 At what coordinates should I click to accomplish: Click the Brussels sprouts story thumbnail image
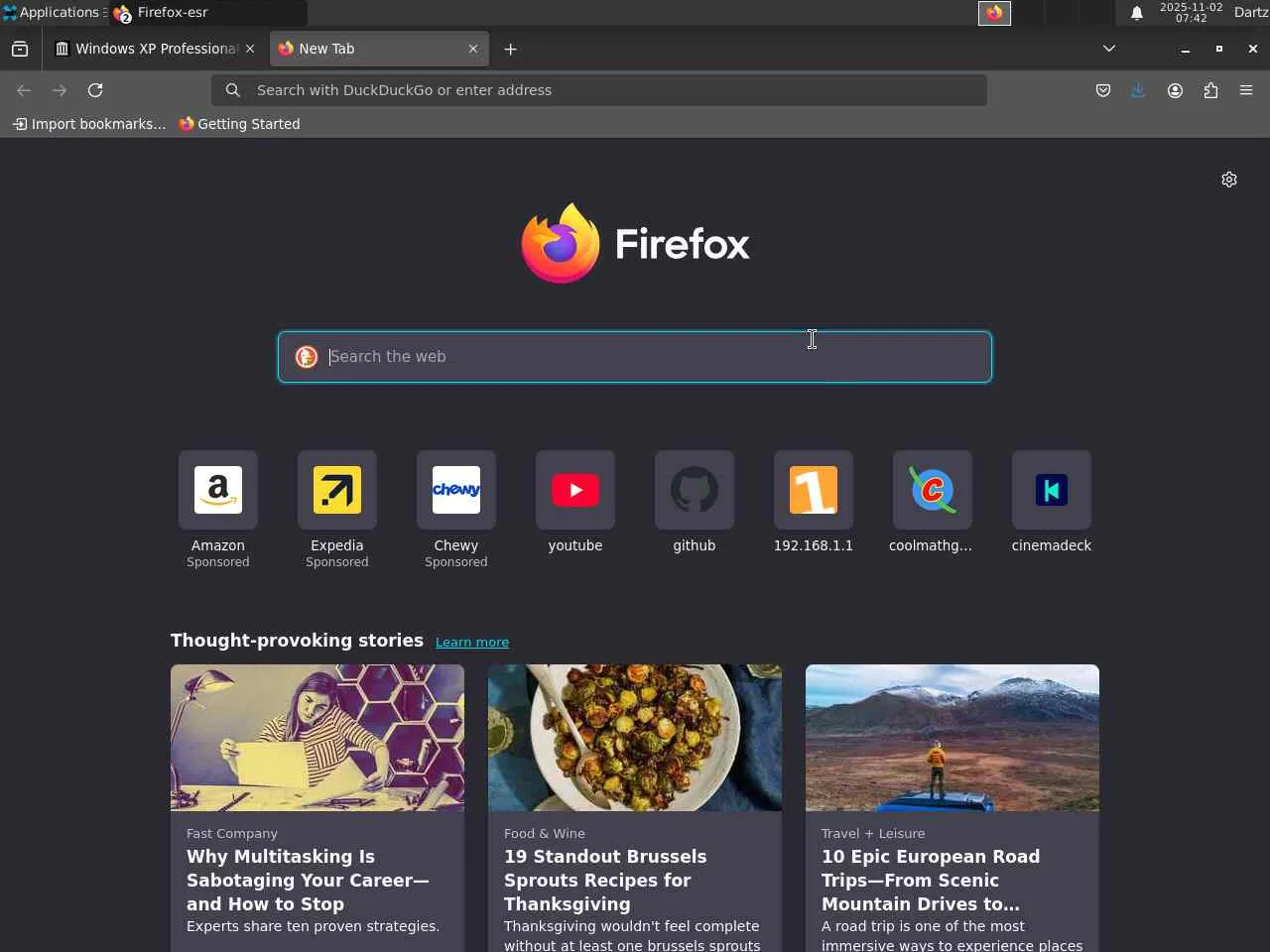tap(635, 738)
